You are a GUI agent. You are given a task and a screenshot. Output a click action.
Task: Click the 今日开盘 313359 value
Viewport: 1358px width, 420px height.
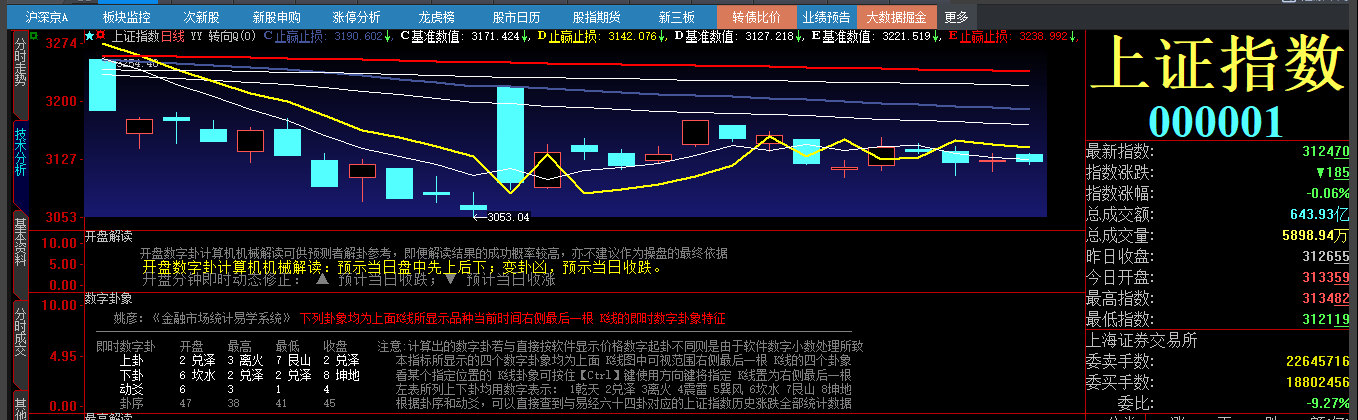click(x=1326, y=277)
